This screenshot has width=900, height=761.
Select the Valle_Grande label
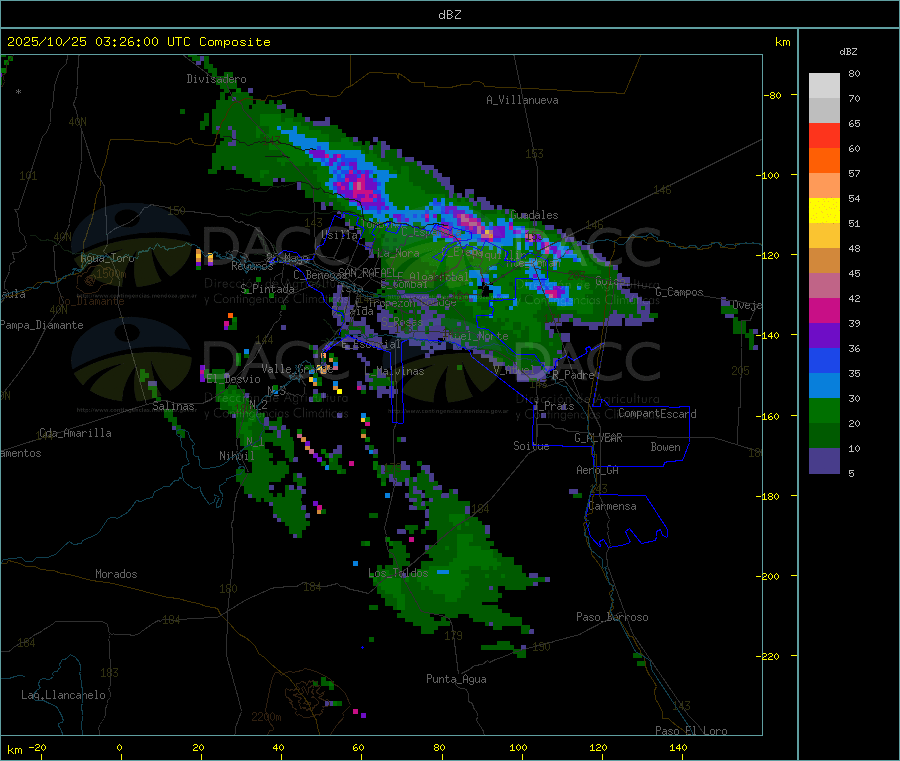[297, 369]
